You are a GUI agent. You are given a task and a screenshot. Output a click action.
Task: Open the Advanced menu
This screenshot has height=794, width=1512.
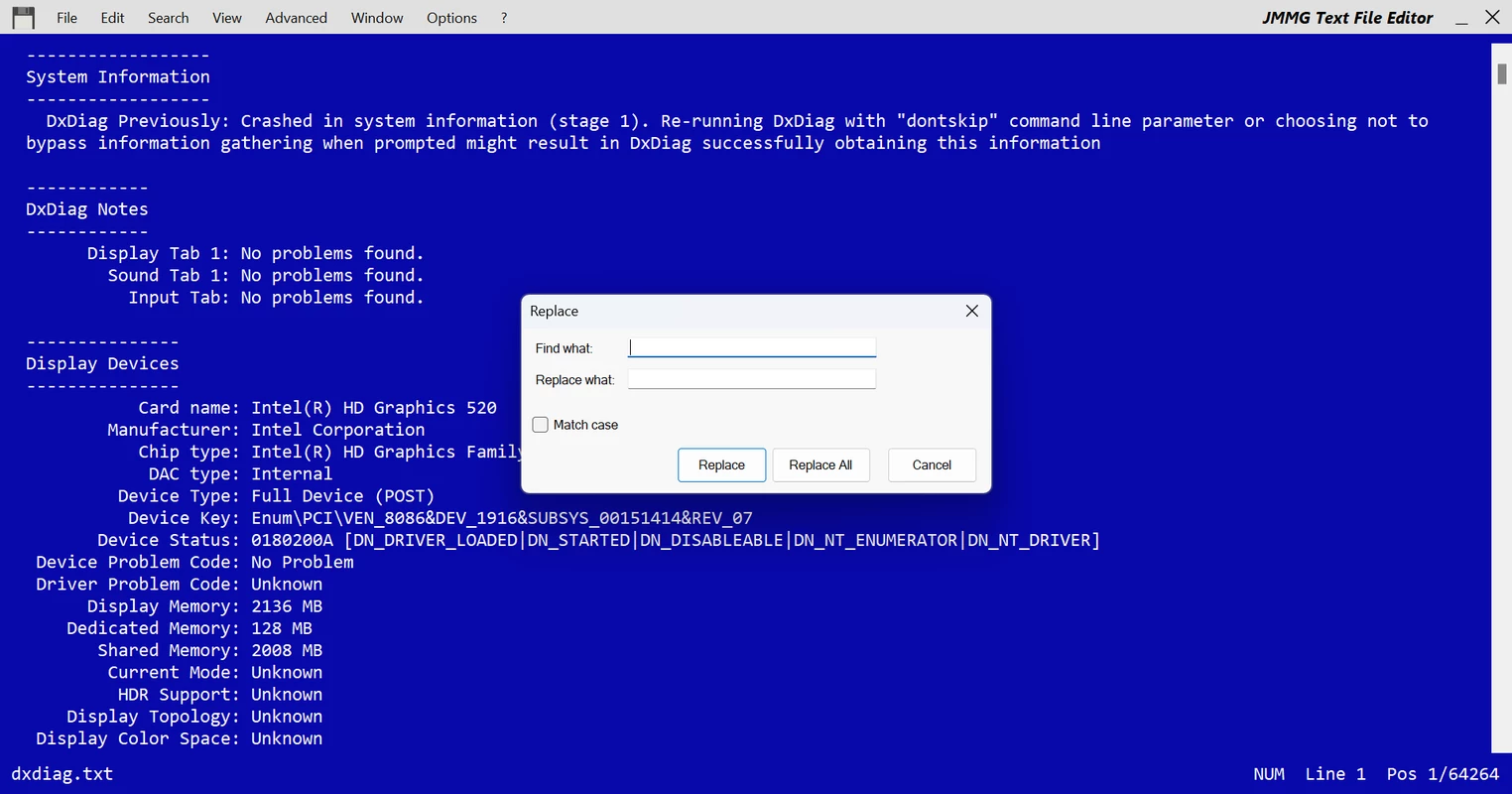(296, 18)
